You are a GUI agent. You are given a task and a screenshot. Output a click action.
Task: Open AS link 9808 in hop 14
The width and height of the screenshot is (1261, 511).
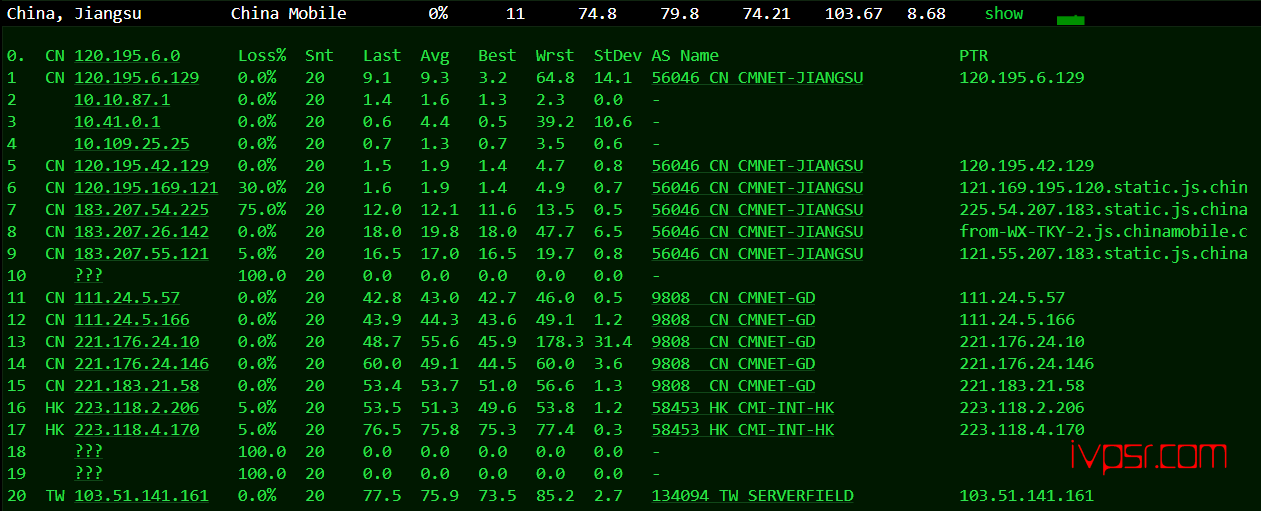733,364
